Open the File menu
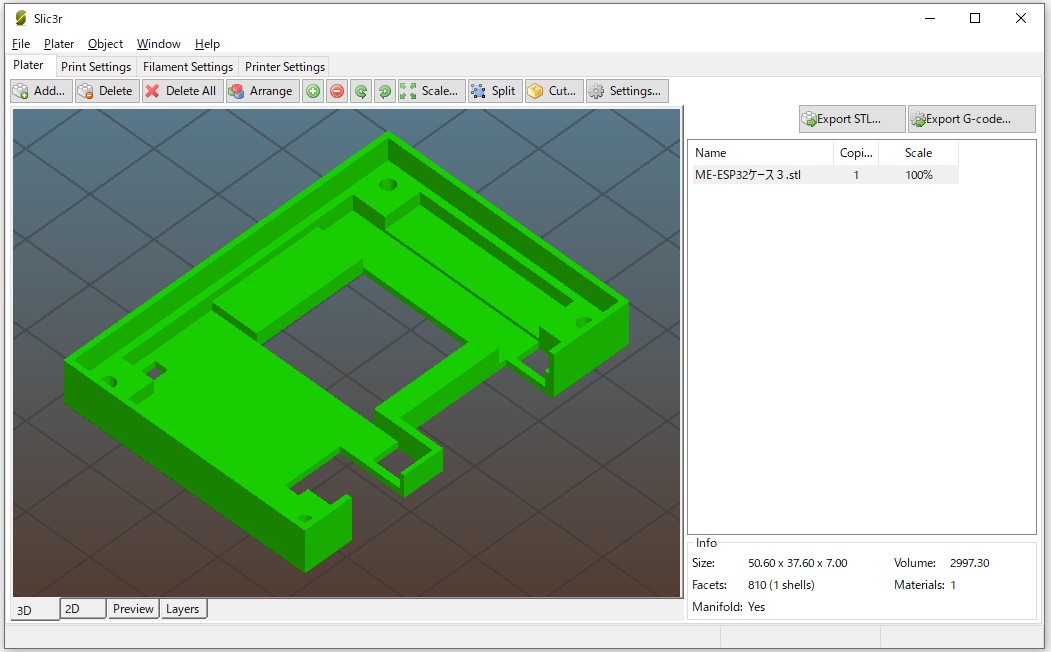The width and height of the screenshot is (1051, 652). point(21,44)
